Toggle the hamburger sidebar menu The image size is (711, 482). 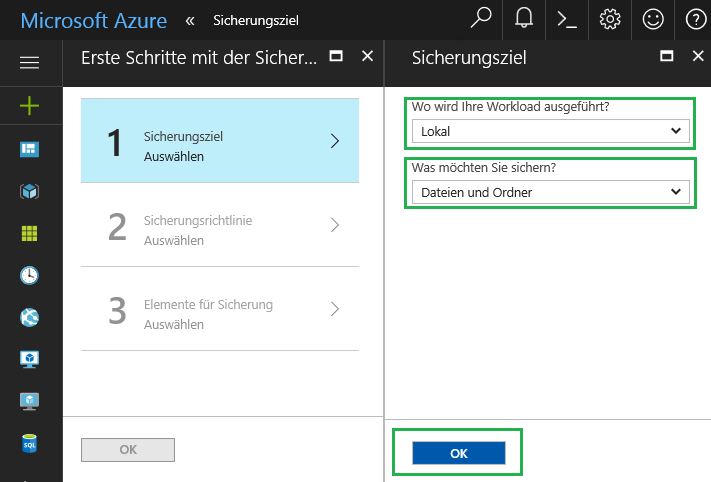click(x=29, y=63)
